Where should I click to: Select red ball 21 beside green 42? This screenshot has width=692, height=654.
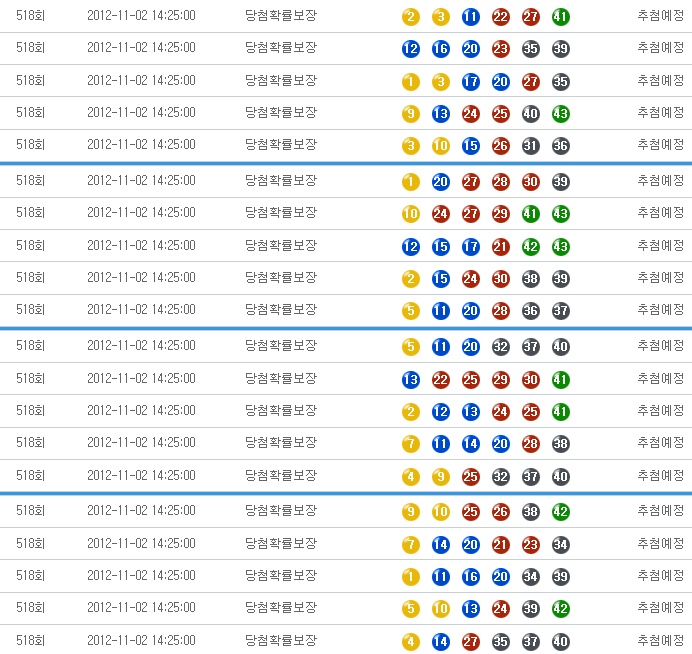[500, 247]
